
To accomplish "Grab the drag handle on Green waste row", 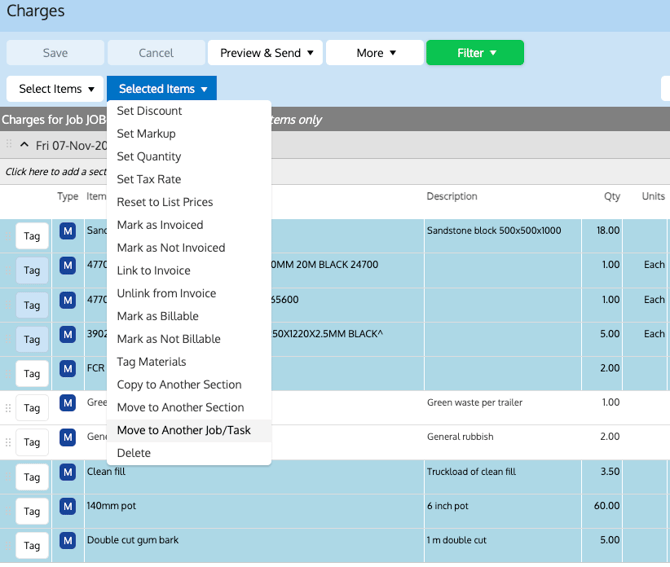I will pyautogui.click(x=9, y=408).
